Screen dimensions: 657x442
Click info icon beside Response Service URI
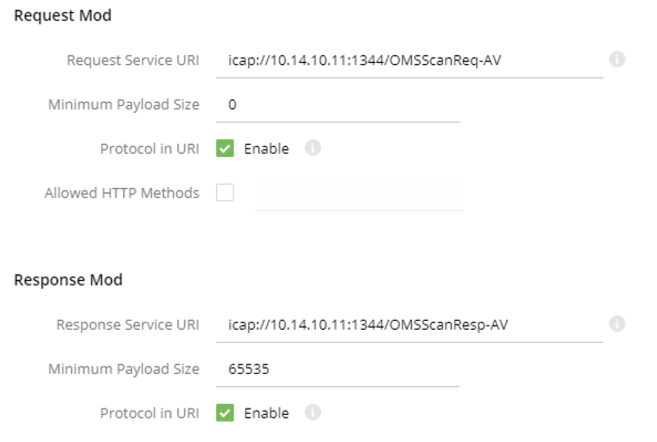[x=617, y=323]
